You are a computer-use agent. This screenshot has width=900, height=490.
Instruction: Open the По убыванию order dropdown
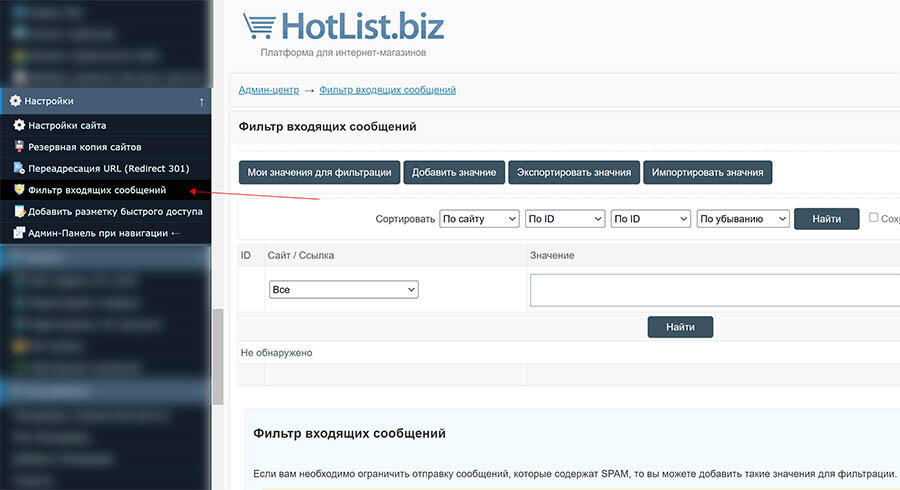pyautogui.click(x=743, y=219)
